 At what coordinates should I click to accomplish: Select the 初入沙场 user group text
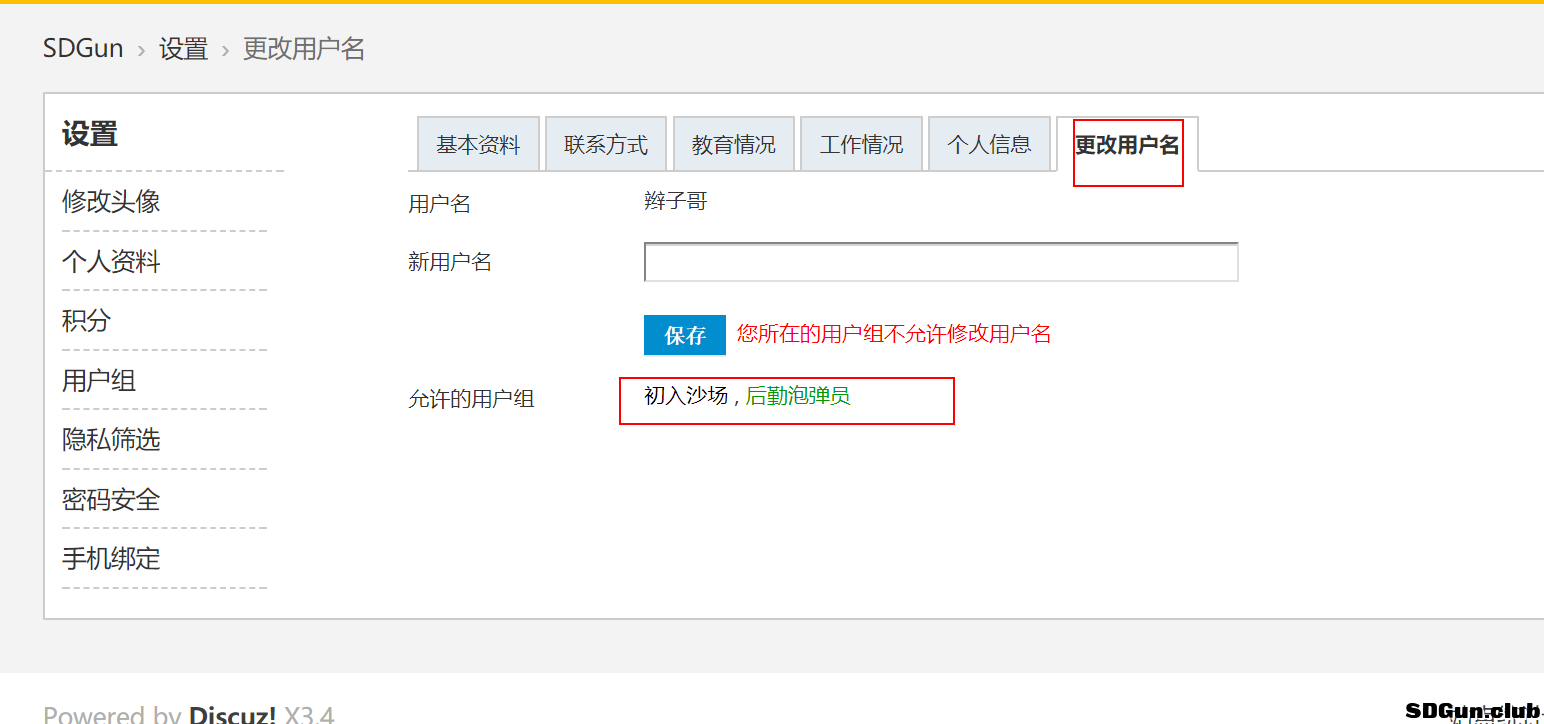click(686, 396)
